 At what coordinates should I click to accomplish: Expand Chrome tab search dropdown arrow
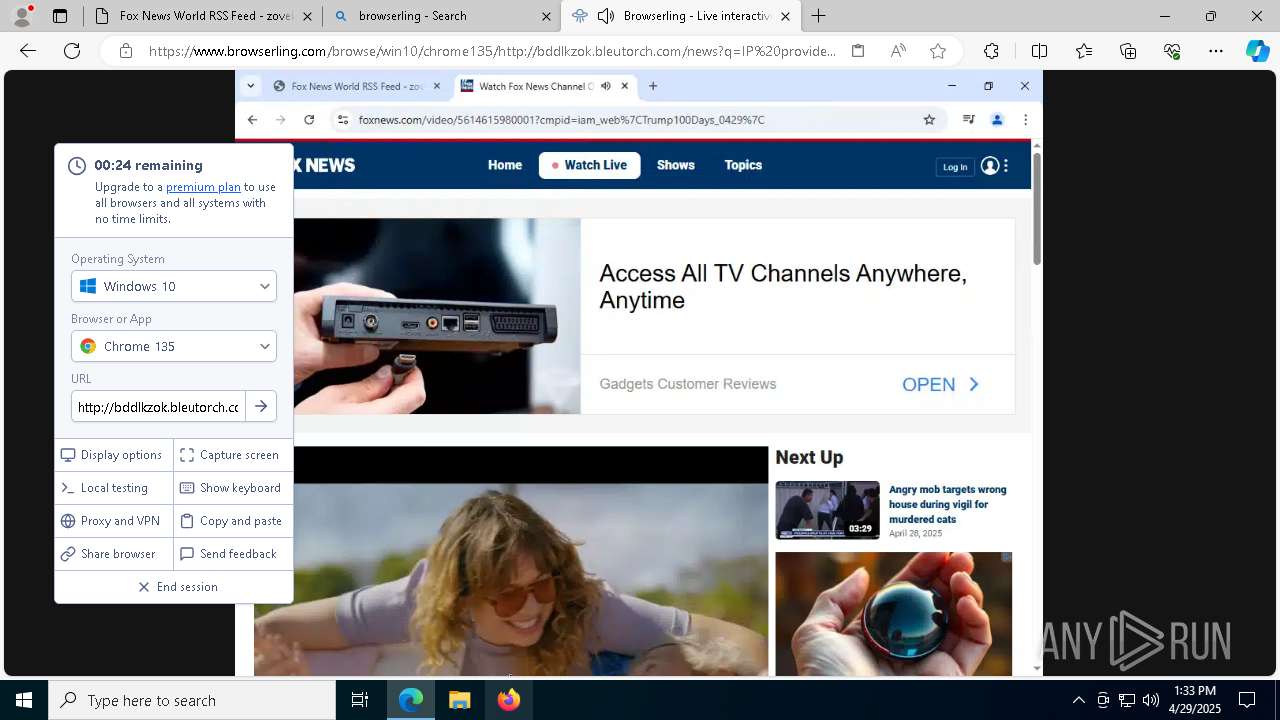point(251,86)
